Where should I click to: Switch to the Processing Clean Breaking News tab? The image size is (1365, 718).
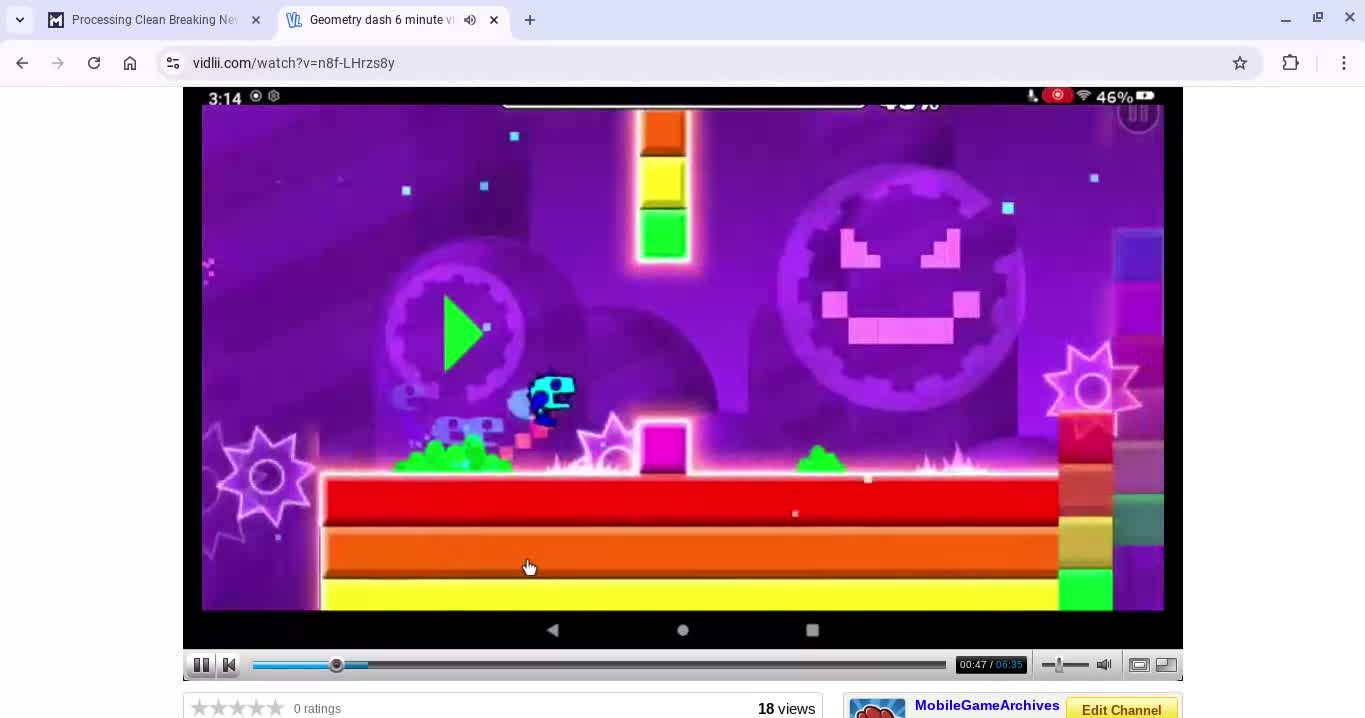(x=155, y=20)
